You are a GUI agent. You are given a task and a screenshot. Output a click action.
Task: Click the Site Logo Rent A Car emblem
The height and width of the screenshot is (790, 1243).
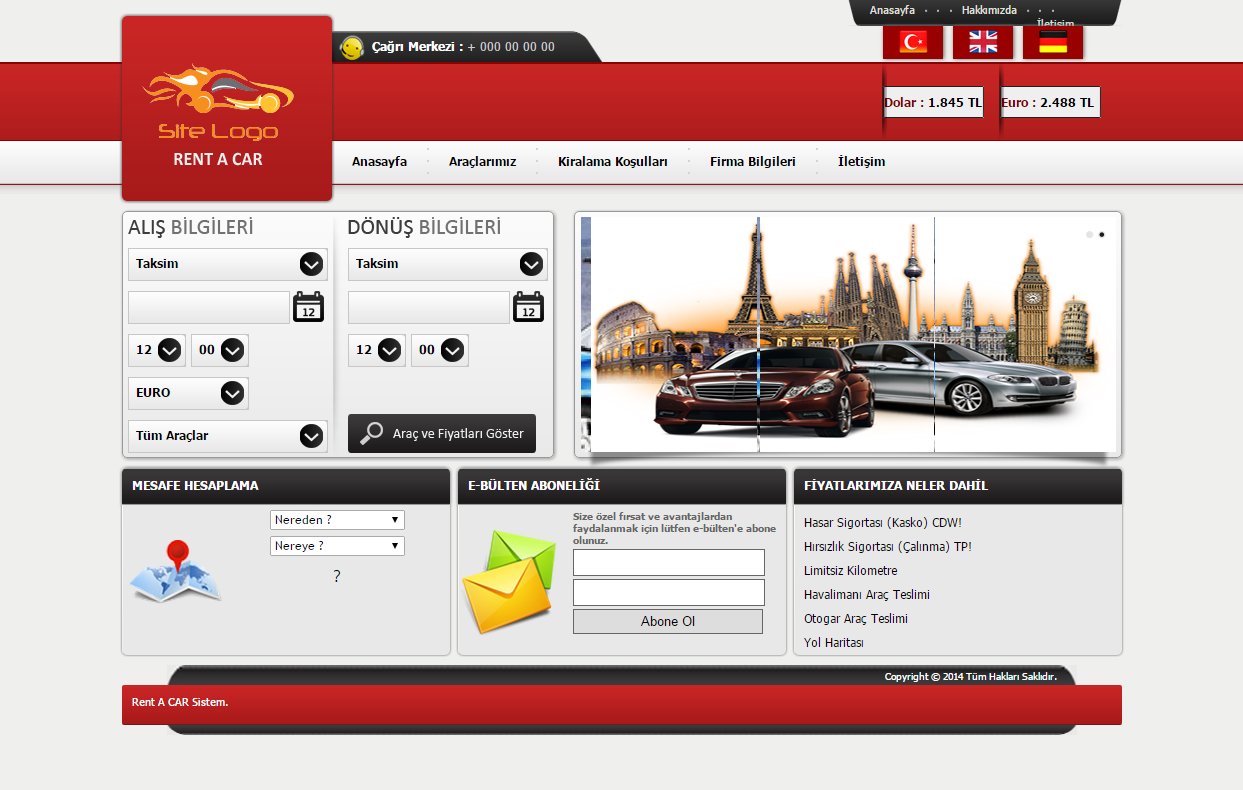click(x=227, y=108)
